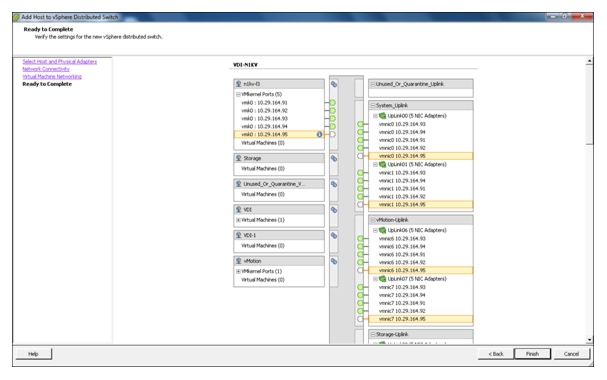The width and height of the screenshot is (607, 380).
Task: Click the empty port circle for vmnic0 10.29.164.95
Action: 360,156
